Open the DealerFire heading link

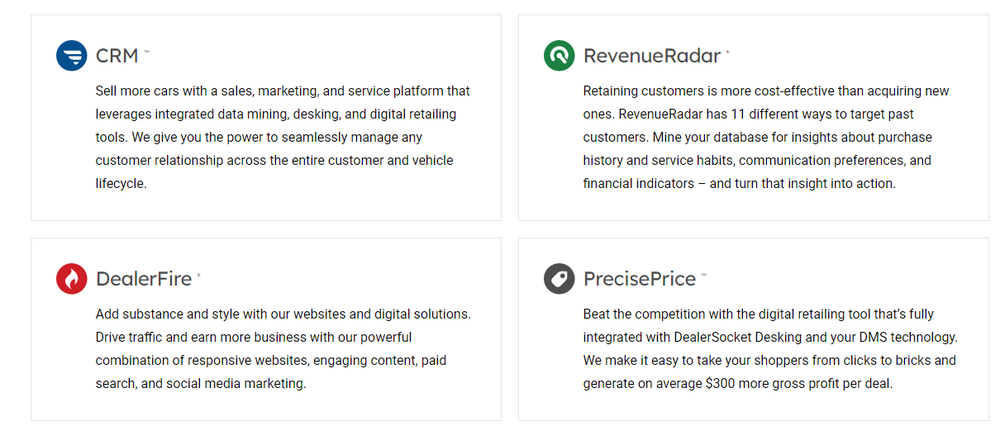point(143,279)
